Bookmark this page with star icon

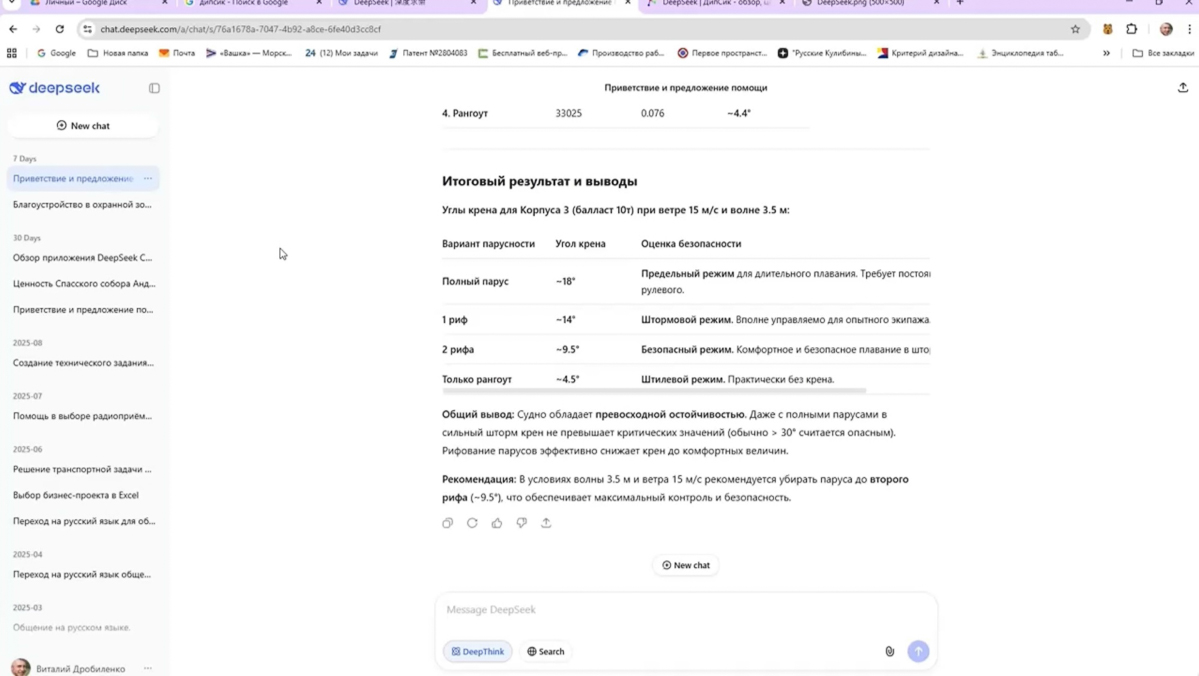pyautogui.click(x=1075, y=29)
